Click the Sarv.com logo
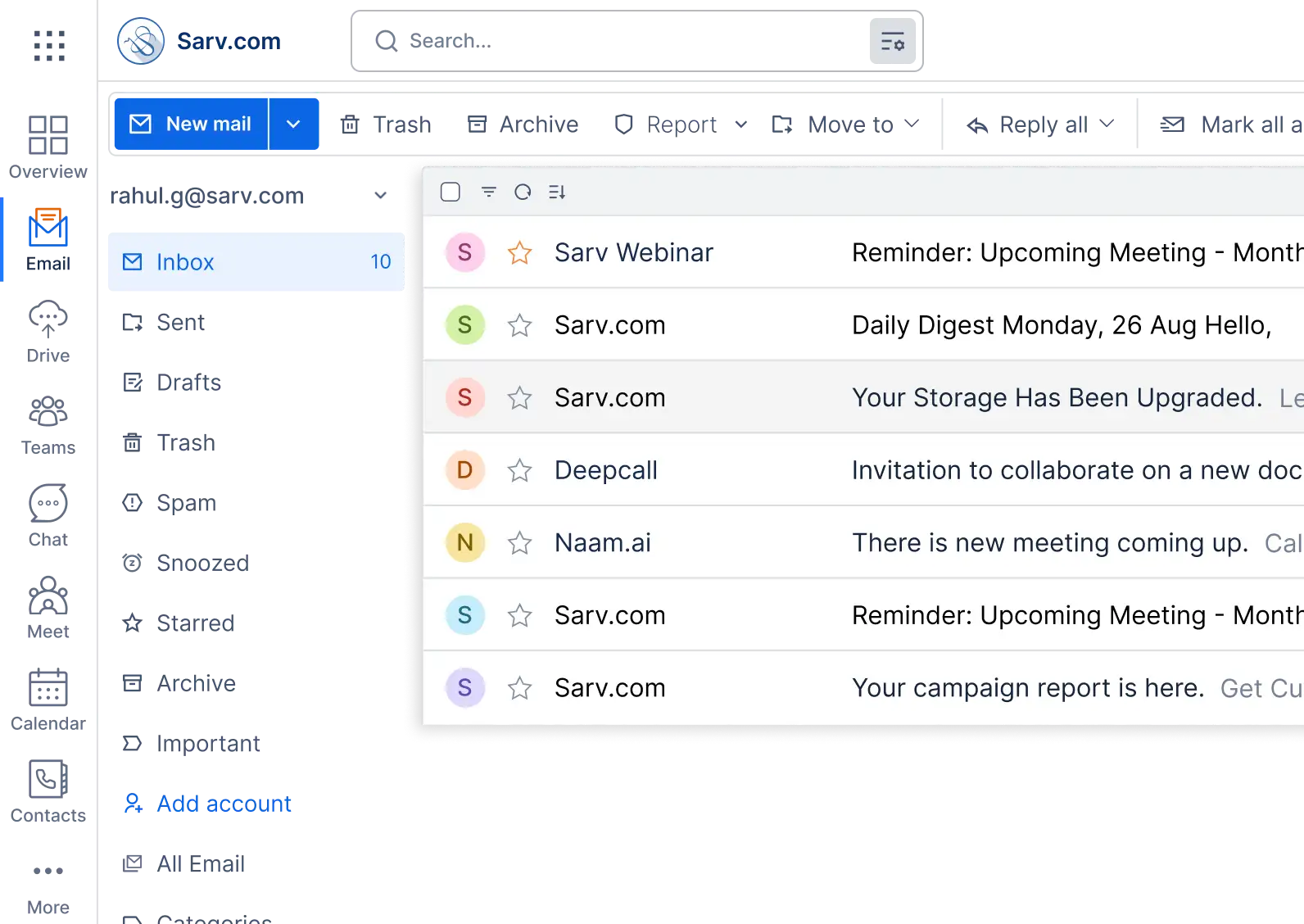Viewport: 1304px width, 924px height. [x=199, y=41]
